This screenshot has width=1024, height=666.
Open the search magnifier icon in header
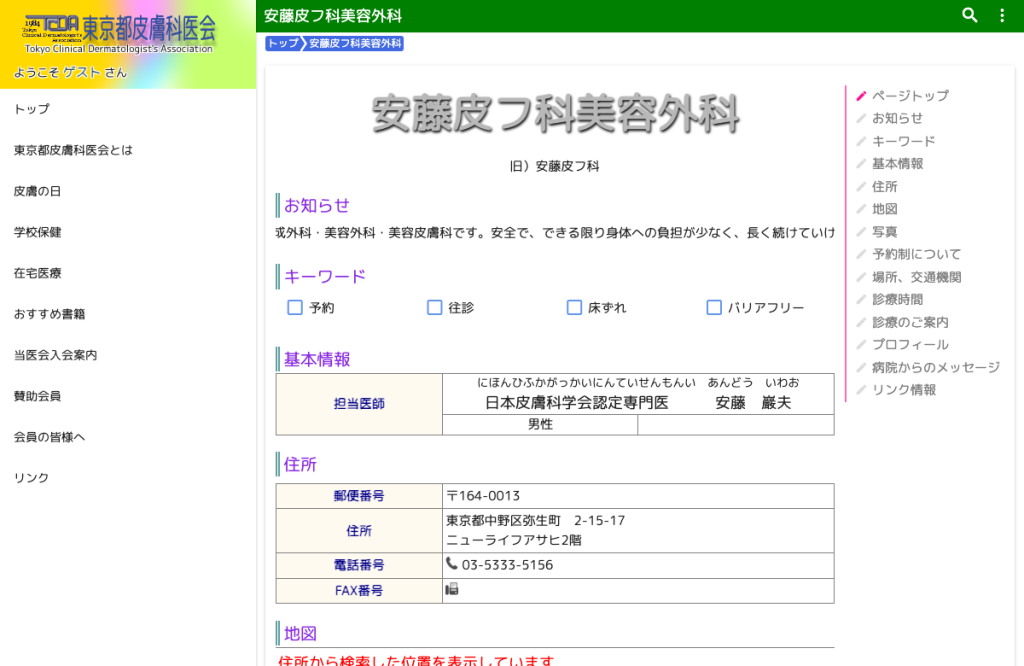(970, 15)
